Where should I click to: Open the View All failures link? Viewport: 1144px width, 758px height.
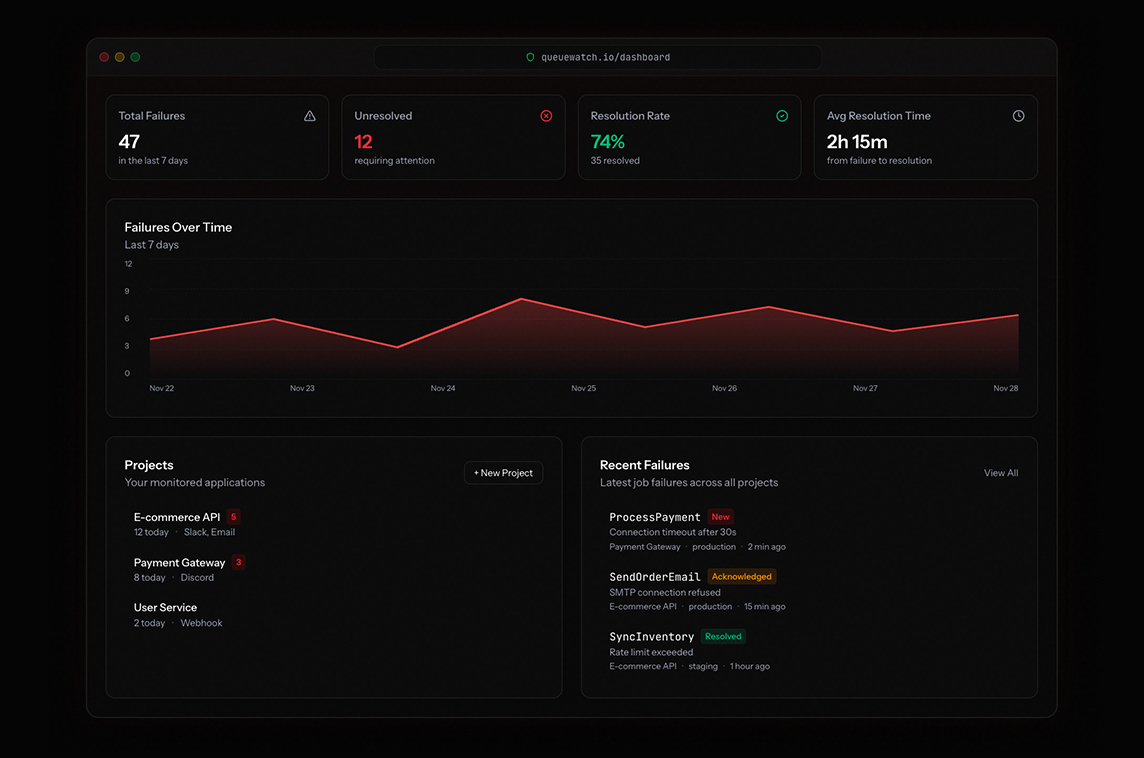tap(1000, 473)
